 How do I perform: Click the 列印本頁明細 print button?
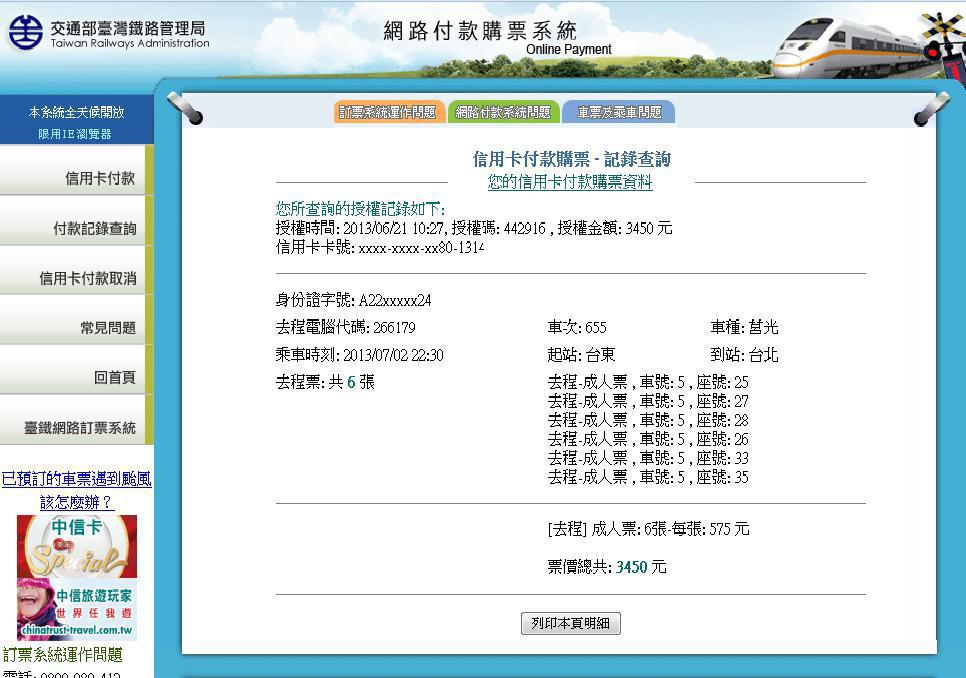point(570,623)
